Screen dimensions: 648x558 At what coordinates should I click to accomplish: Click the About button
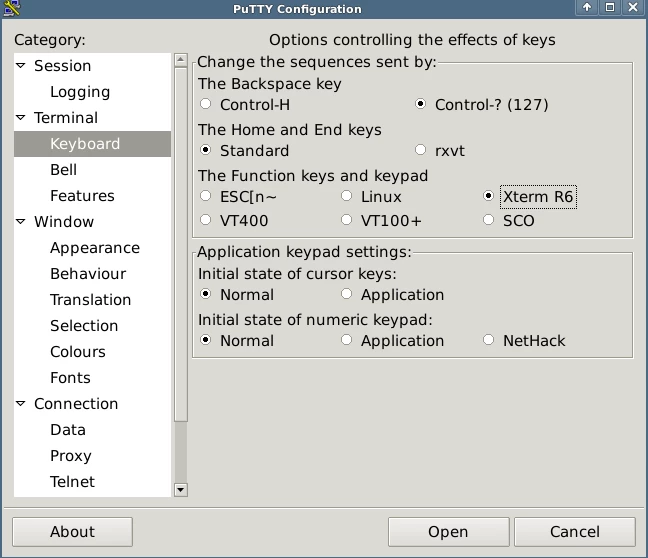[72, 532]
